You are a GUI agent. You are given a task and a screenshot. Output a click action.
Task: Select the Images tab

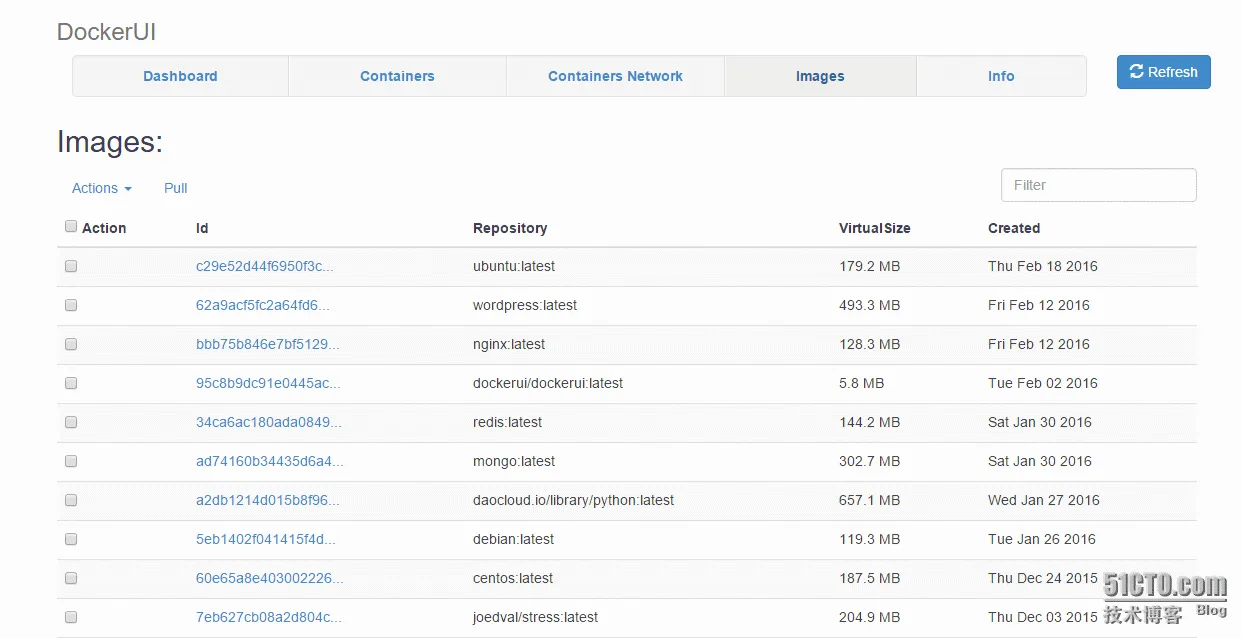820,76
